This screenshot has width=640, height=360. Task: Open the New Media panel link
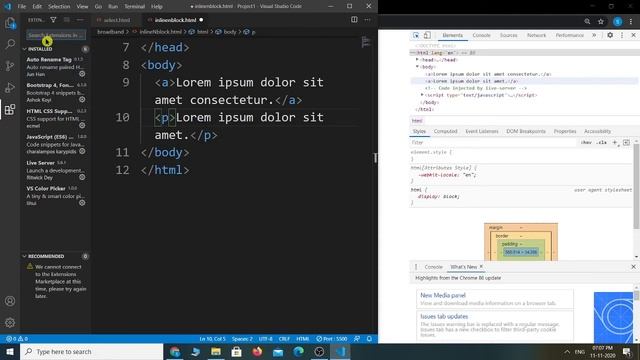[x=442, y=295]
